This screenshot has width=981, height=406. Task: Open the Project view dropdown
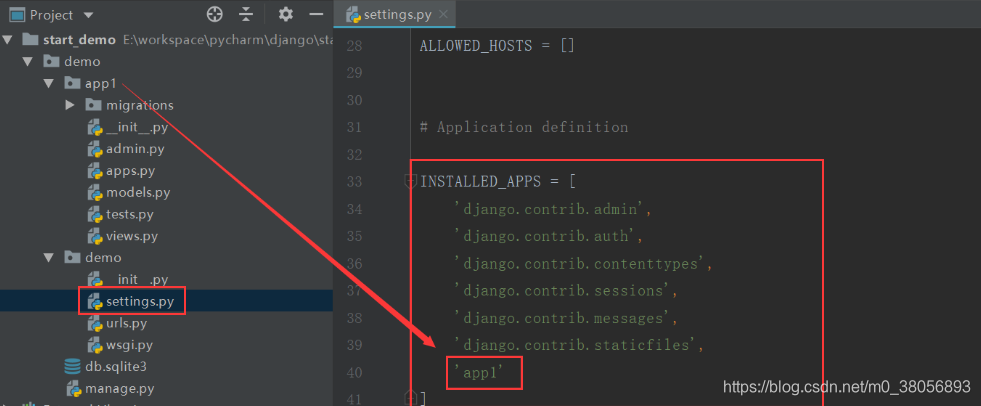tap(88, 15)
